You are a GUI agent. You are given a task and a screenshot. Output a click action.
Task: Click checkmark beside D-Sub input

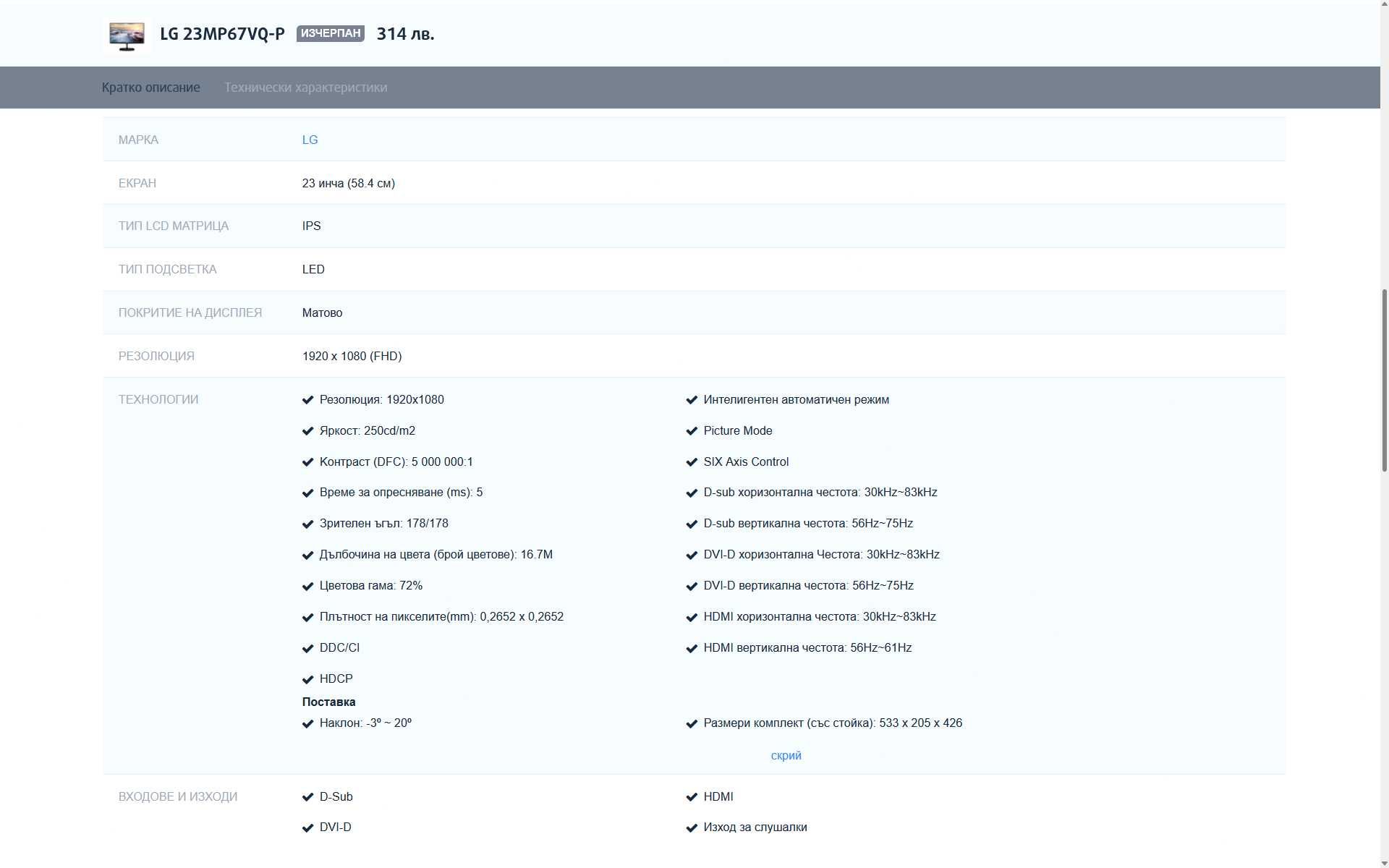[x=307, y=797]
